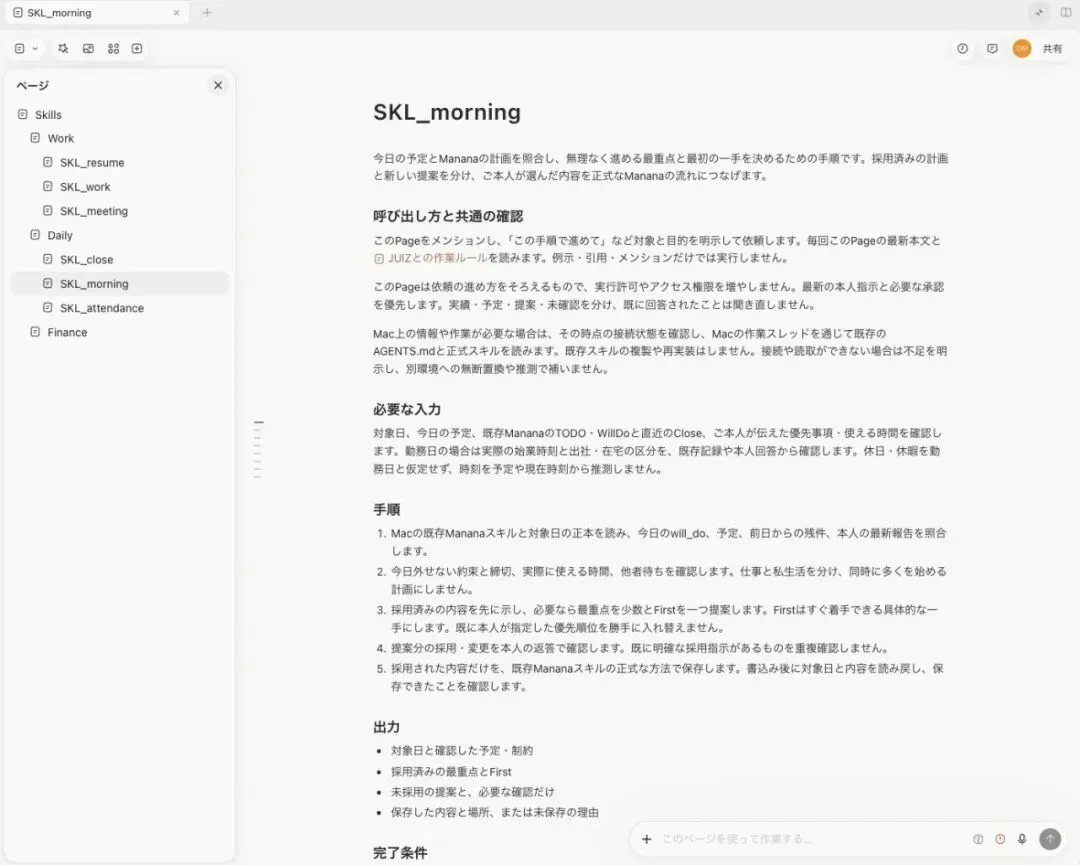Click the このページを使って作業する input field

pos(809,839)
